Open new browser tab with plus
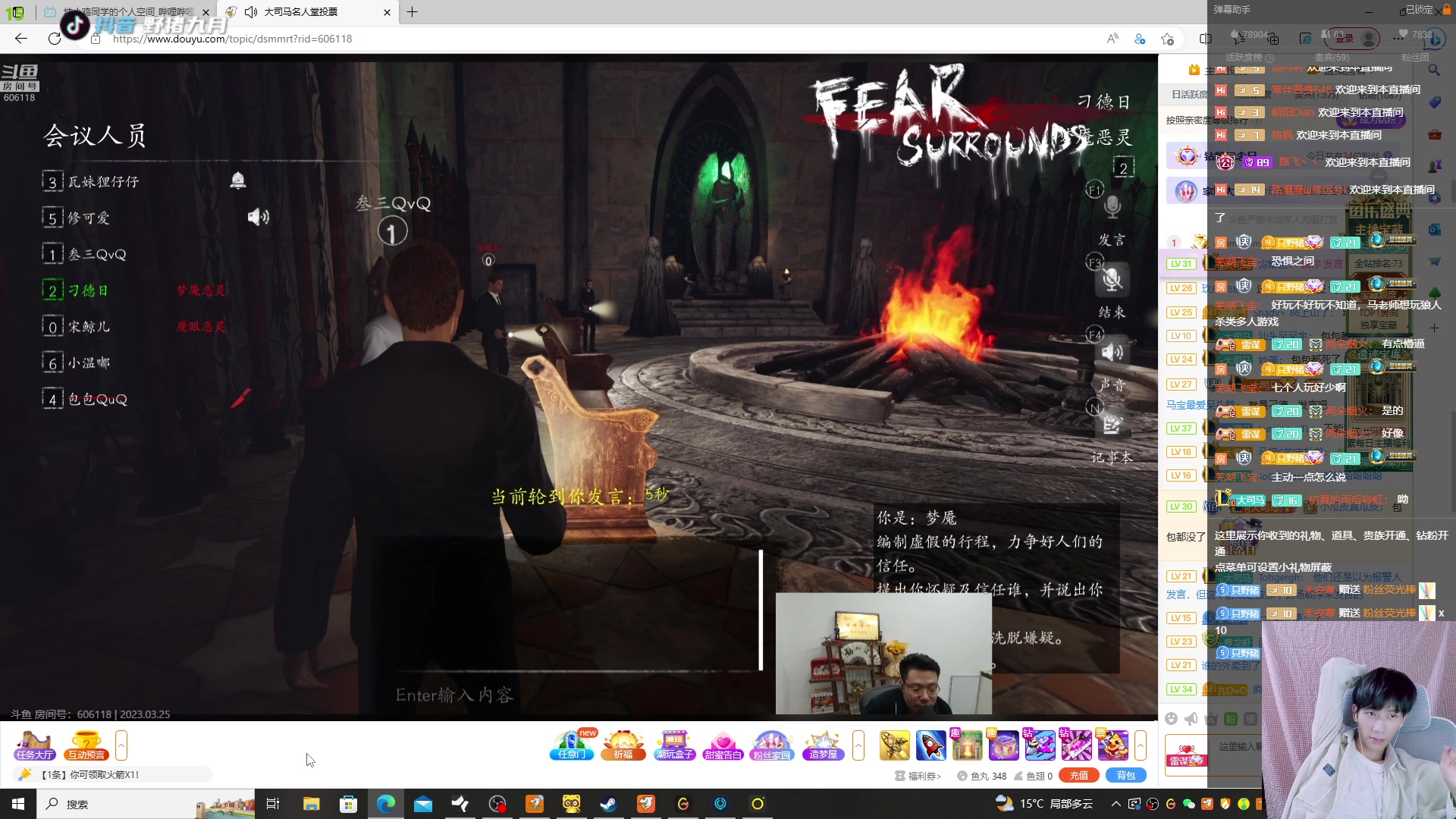Image resolution: width=1456 pixels, height=819 pixels. click(x=413, y=12)
